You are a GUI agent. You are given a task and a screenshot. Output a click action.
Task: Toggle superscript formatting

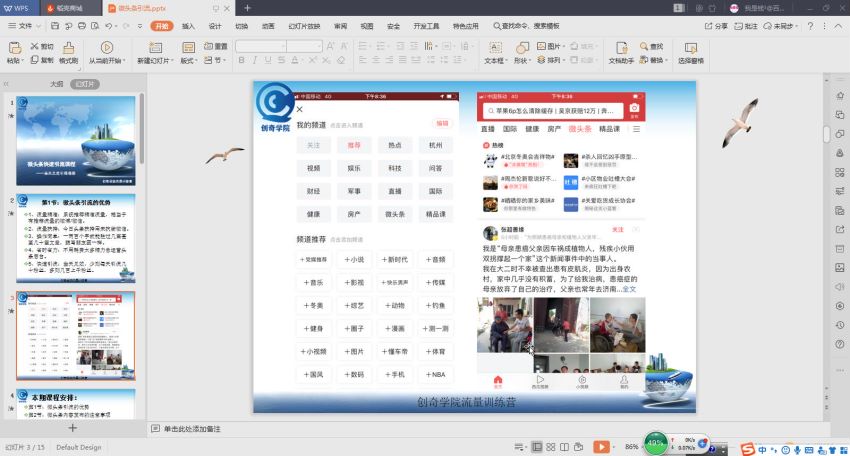pos(313,60)
